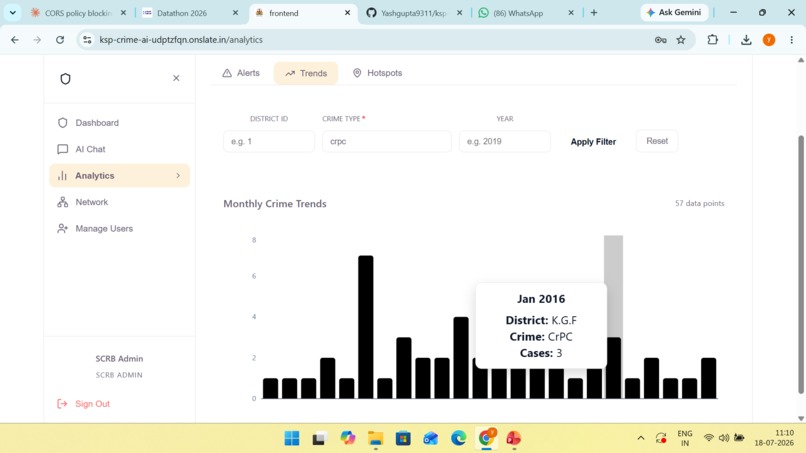Show hidden system tray icons
This screenshot has width=806, height=453.
(x=640, y=438)
